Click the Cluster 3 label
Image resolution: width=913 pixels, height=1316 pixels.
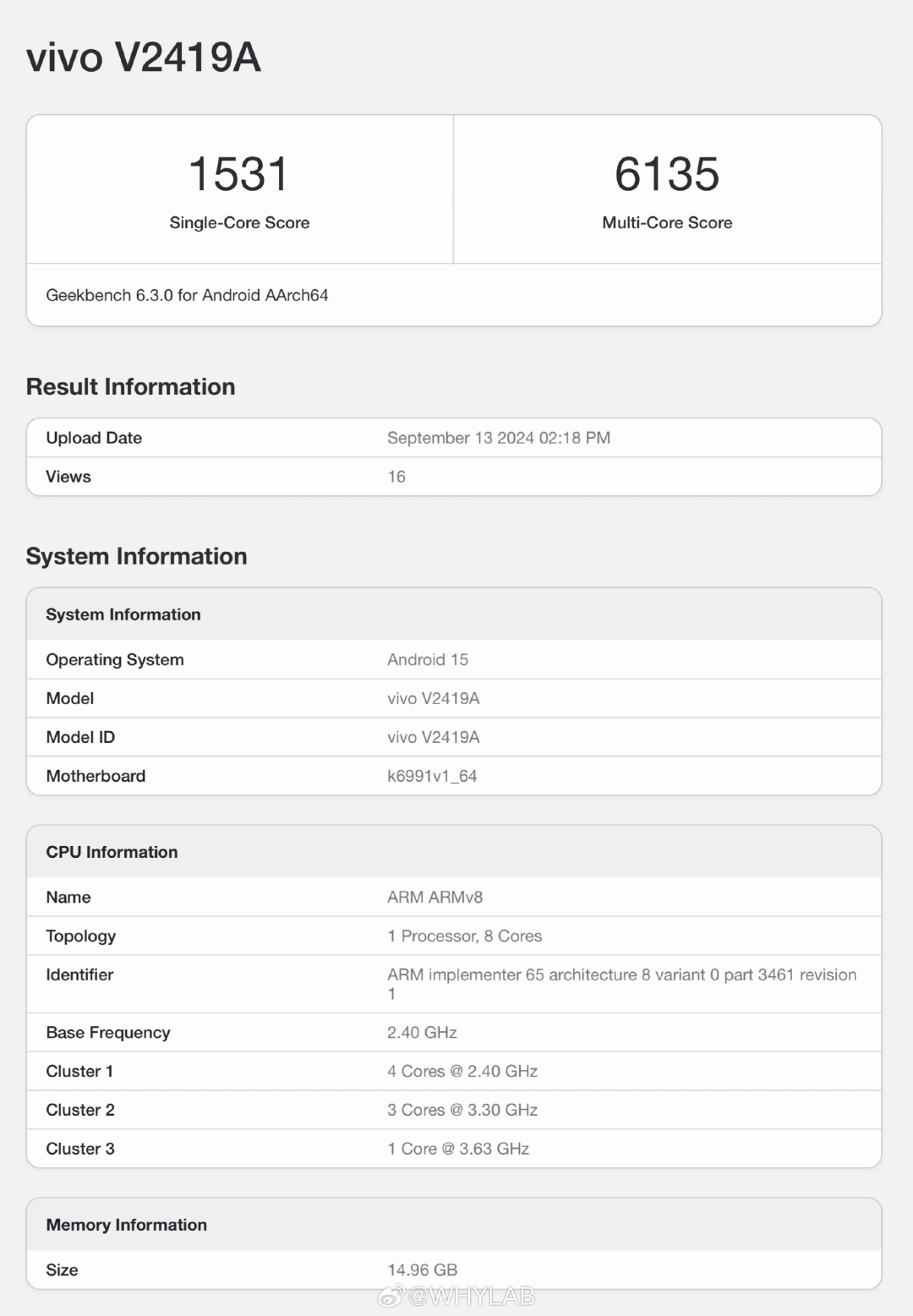[x=80, y=1149]
